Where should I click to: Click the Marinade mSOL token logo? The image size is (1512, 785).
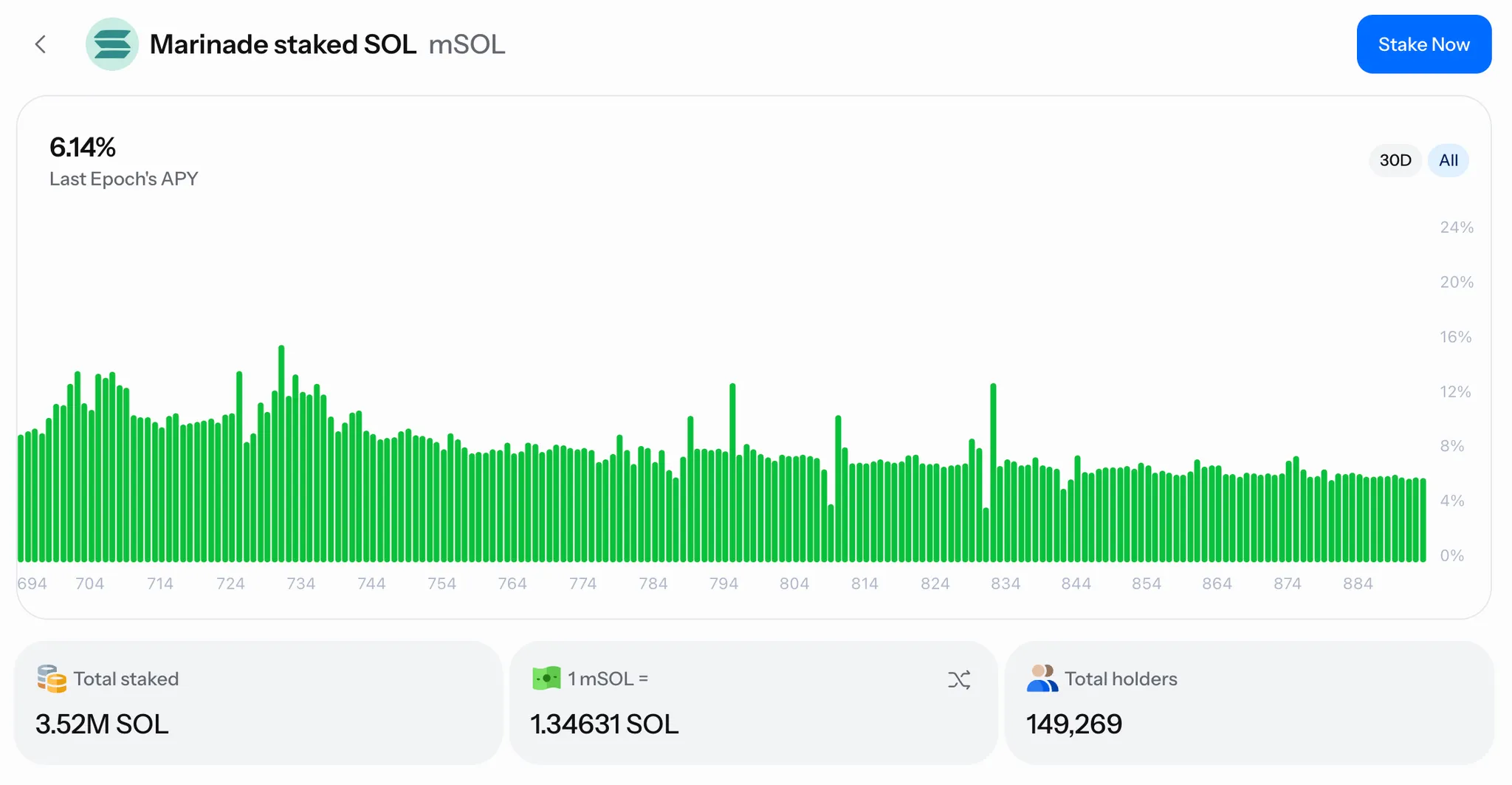point(112,44)
